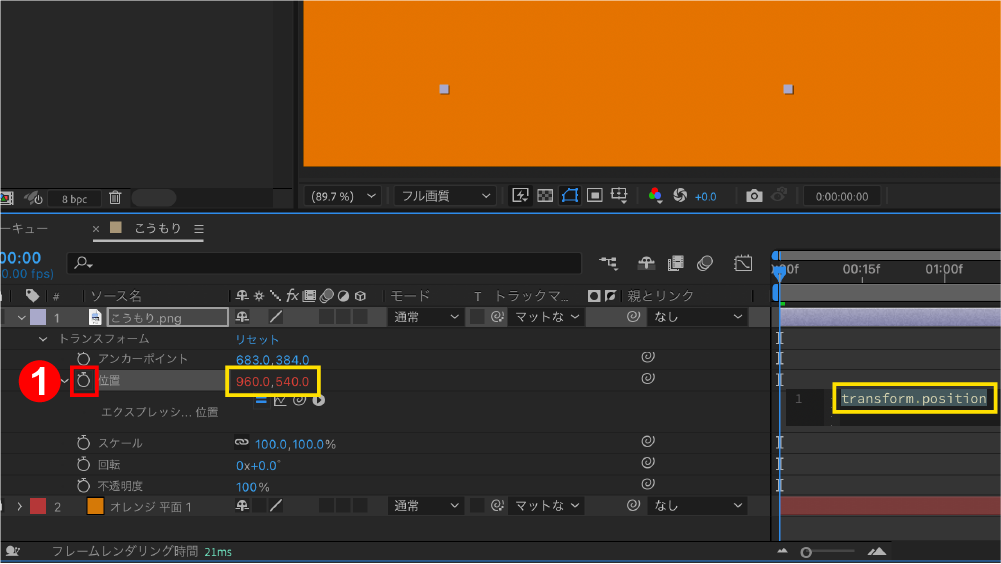Toggle mask and shape path visibility
Viewport: 1001px width, 564px height.
(x=569, y=195)
